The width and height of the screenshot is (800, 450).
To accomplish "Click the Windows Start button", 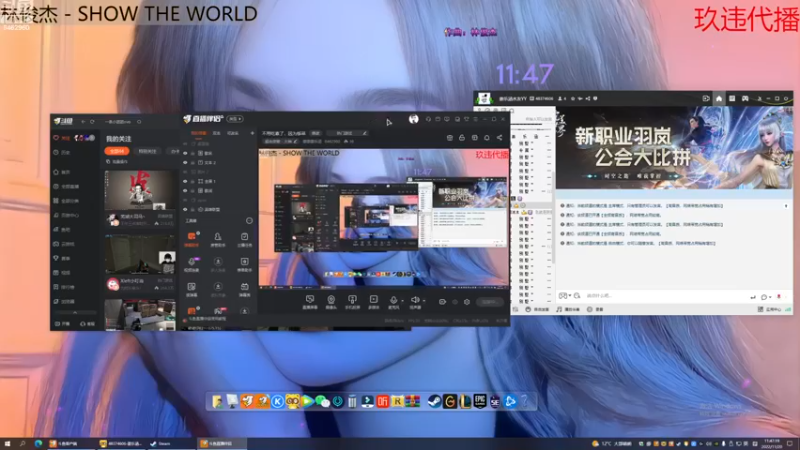I will coord(7,444).
